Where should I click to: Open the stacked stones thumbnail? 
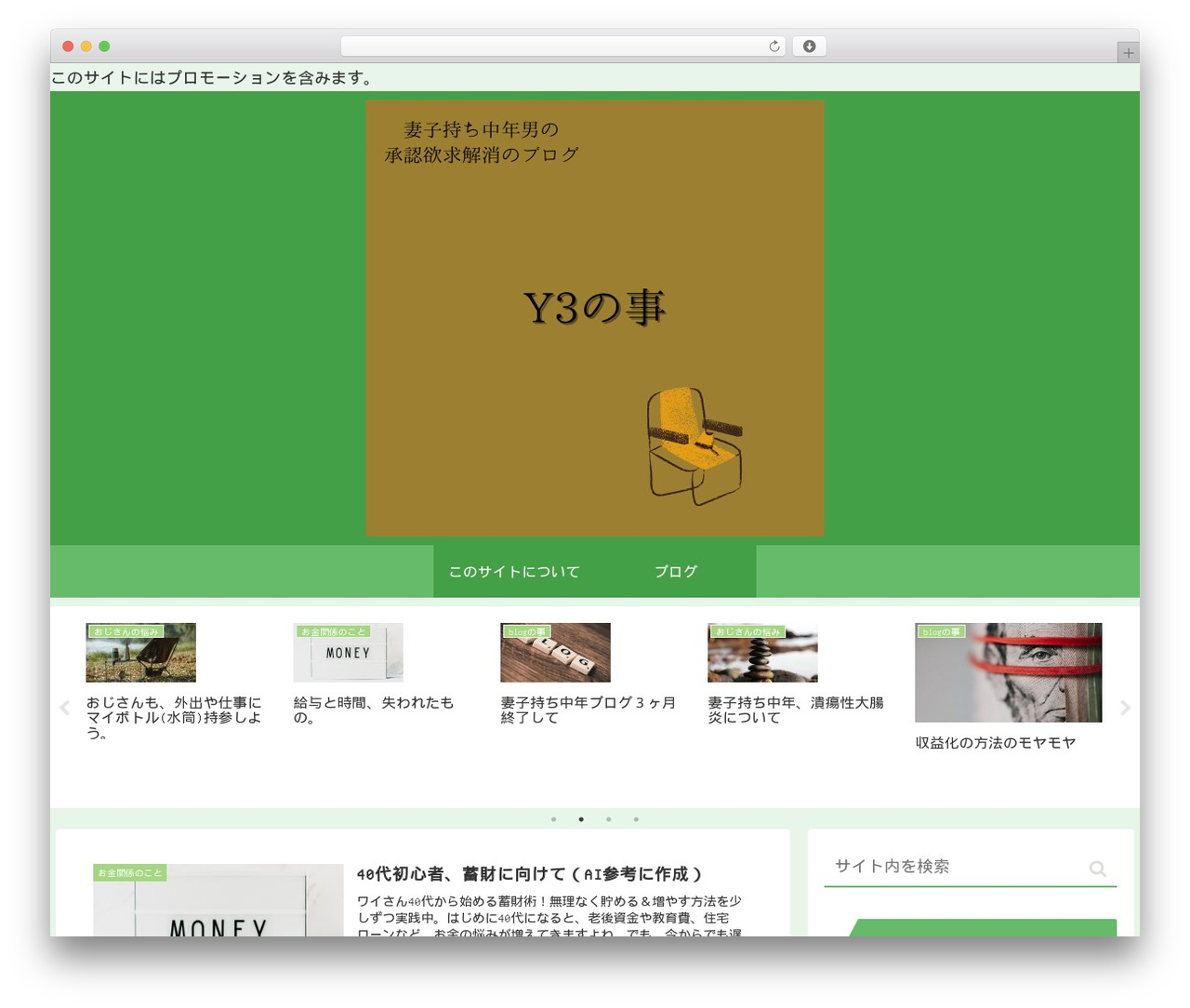click(763, 653)
